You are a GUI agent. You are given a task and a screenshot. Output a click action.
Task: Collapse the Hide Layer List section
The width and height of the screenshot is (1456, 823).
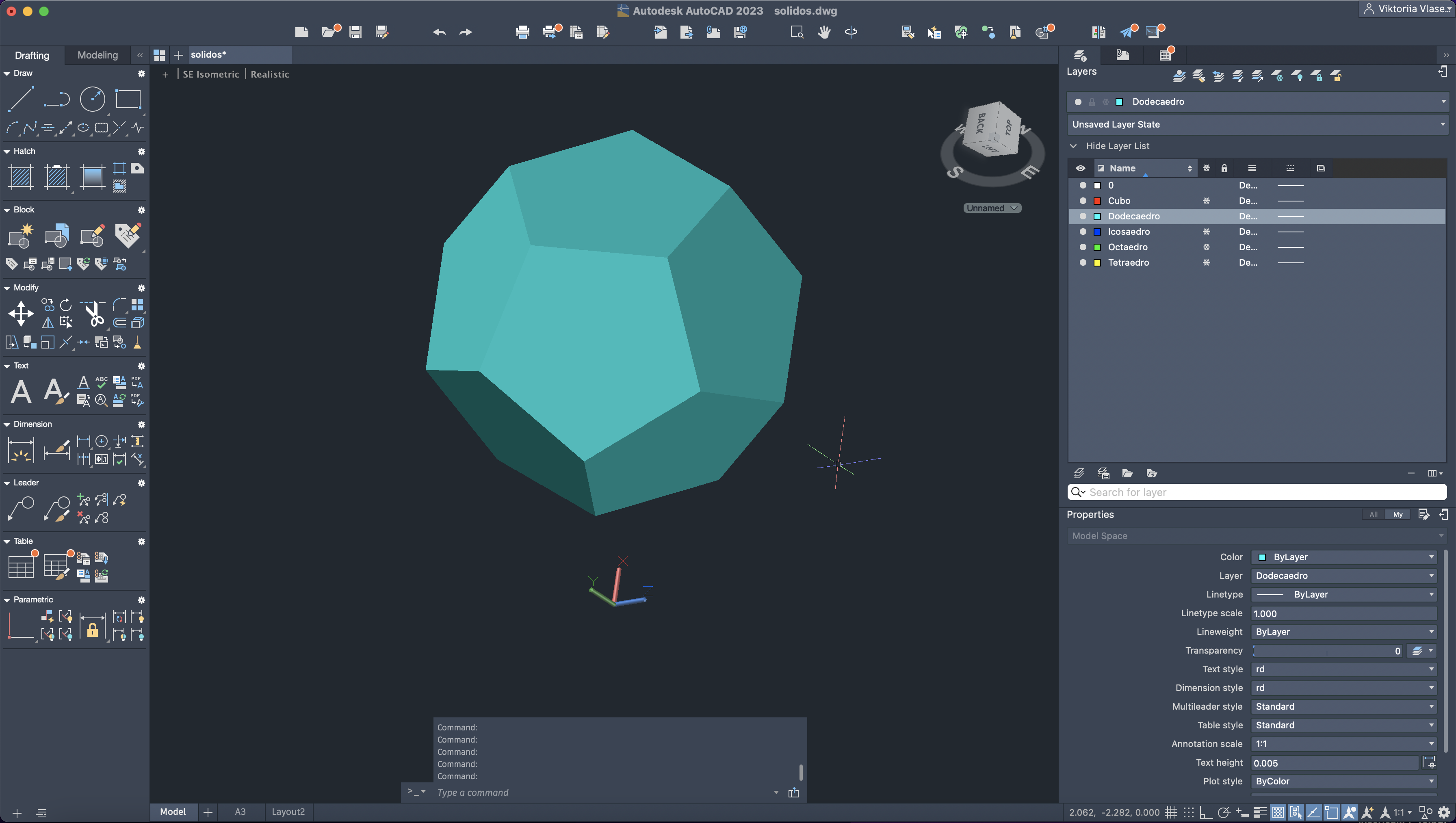click(1073, 146)
